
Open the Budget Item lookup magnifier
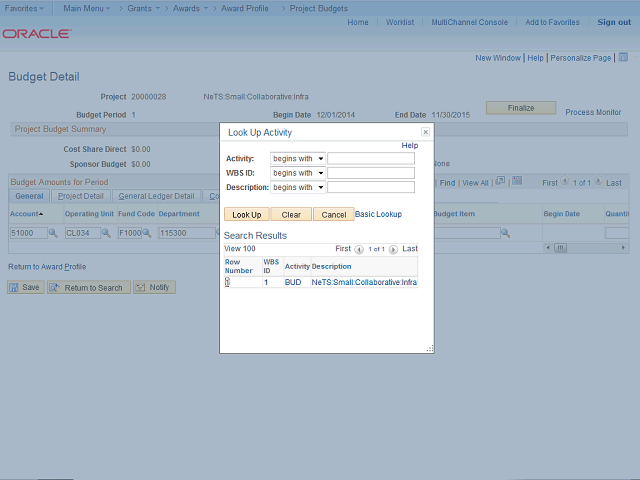[x=505, y=233]
